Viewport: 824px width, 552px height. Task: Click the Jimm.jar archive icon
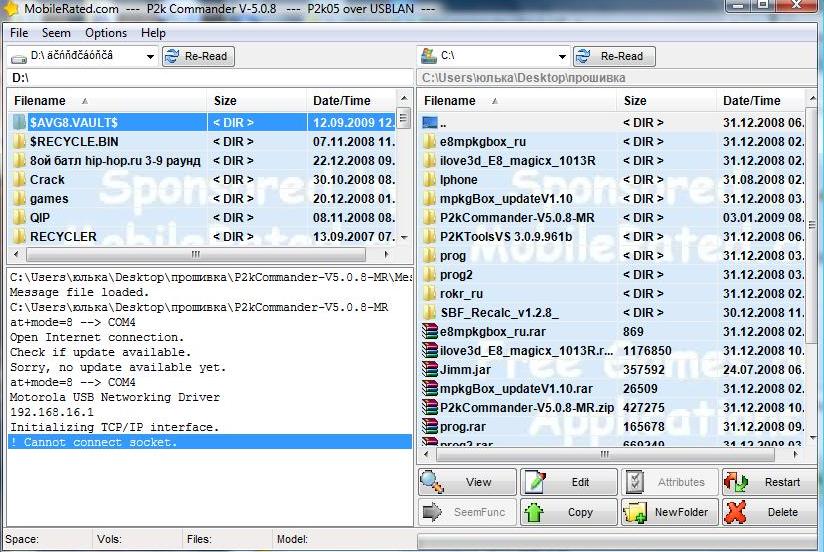[x=430, y=370]
